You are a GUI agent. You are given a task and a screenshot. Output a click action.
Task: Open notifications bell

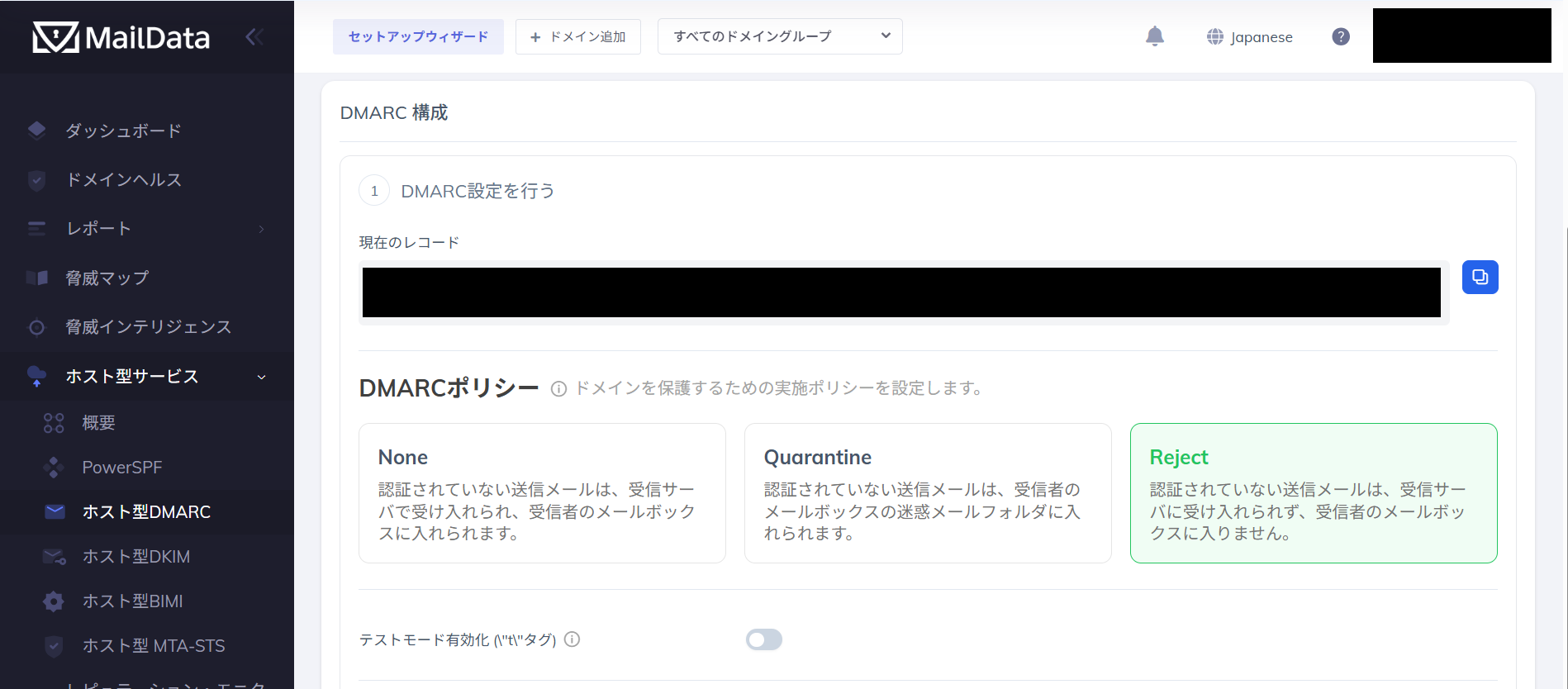coord(1155,36)
